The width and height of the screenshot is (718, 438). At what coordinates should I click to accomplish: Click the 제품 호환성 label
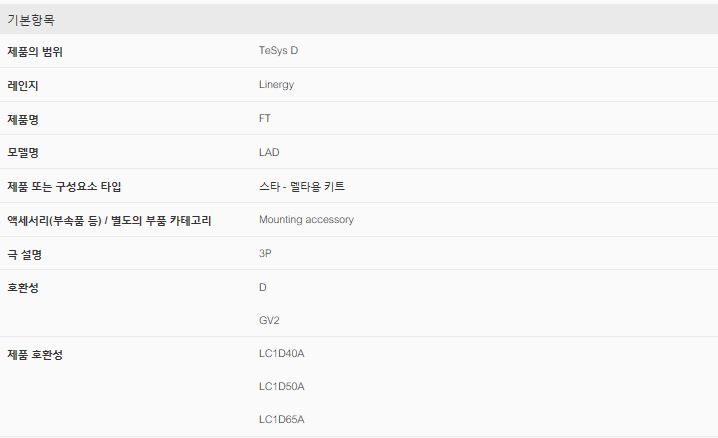35,355
